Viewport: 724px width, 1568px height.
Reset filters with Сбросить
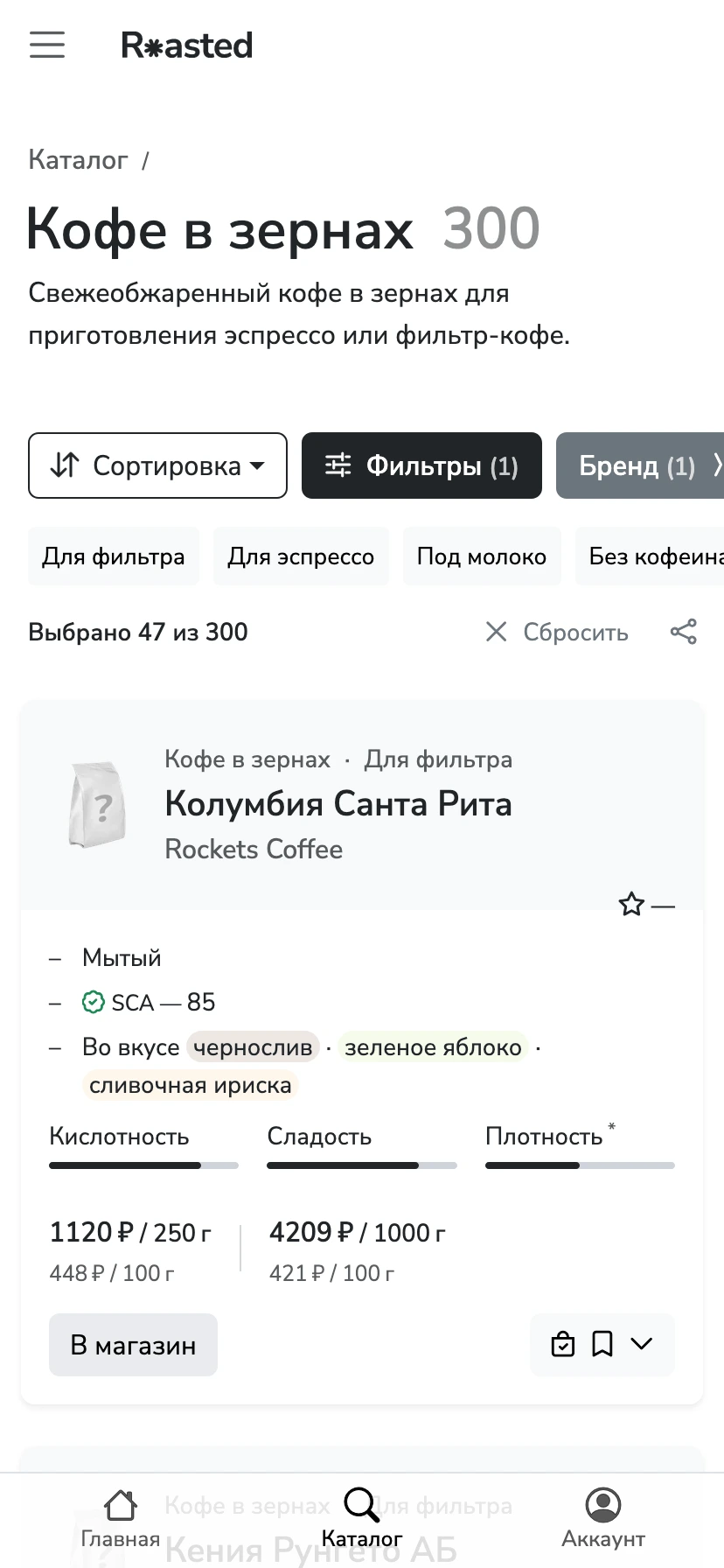557,632
